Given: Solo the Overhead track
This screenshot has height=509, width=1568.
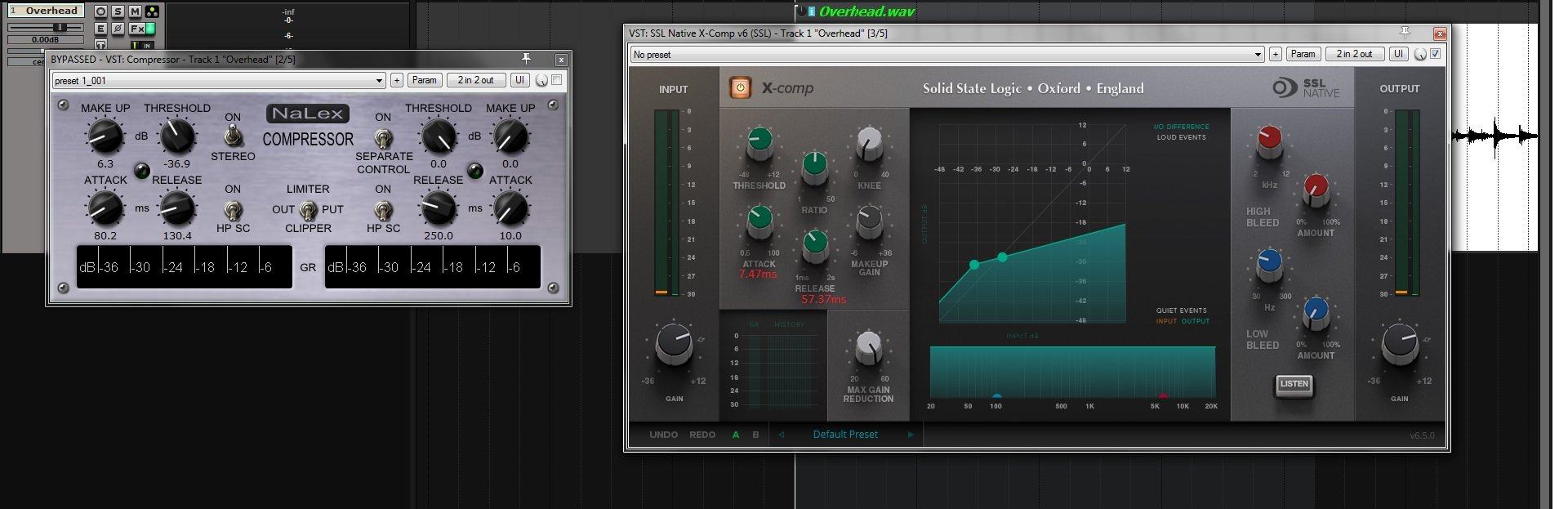Looking at the screenshot, I should tap(118, 11).
